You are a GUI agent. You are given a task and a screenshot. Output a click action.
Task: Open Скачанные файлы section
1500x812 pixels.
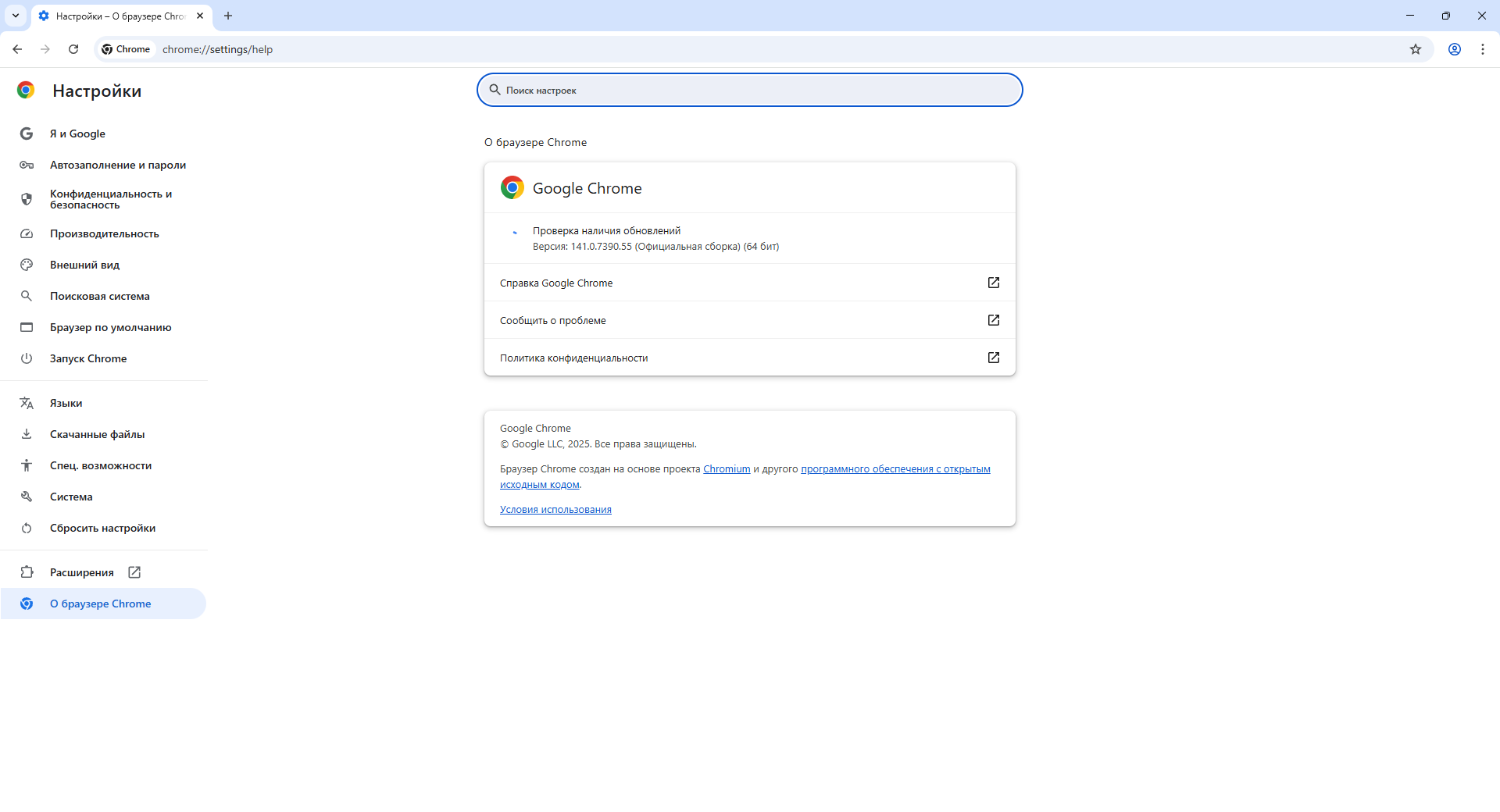coord(97,434)
